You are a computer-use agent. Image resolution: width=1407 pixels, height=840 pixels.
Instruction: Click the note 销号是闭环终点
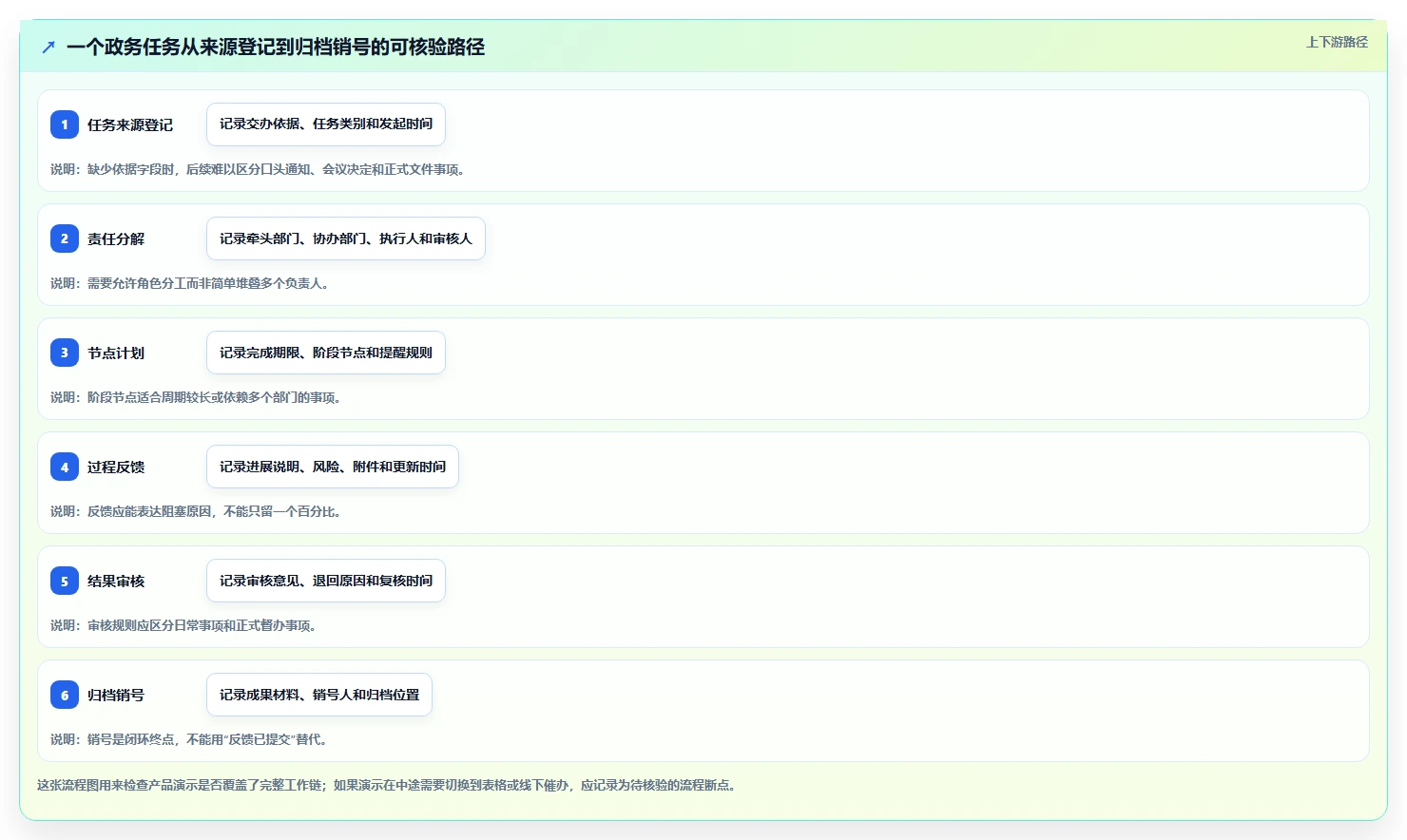click(x=189, y=739)
